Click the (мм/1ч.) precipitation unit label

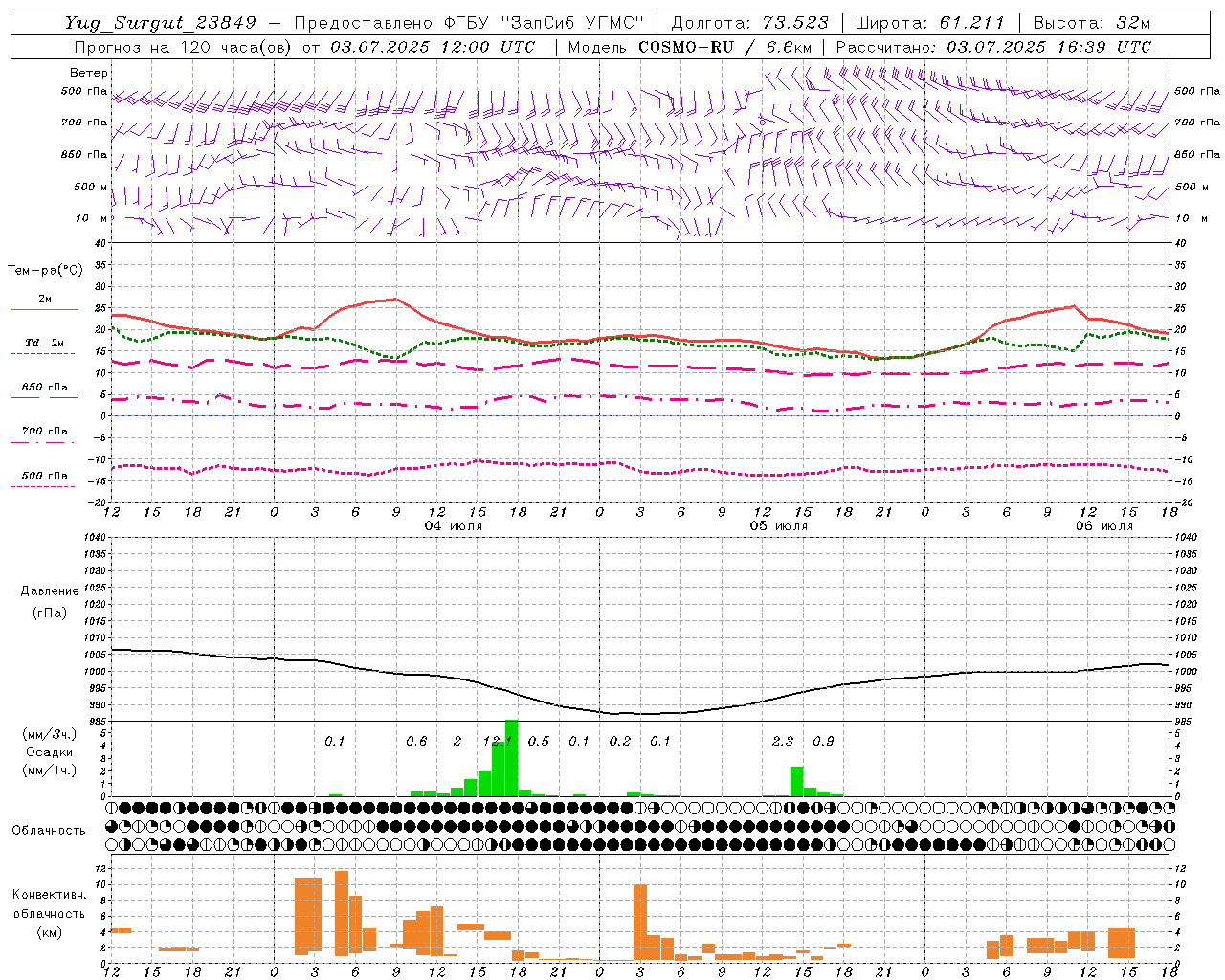tap(50, 770)
